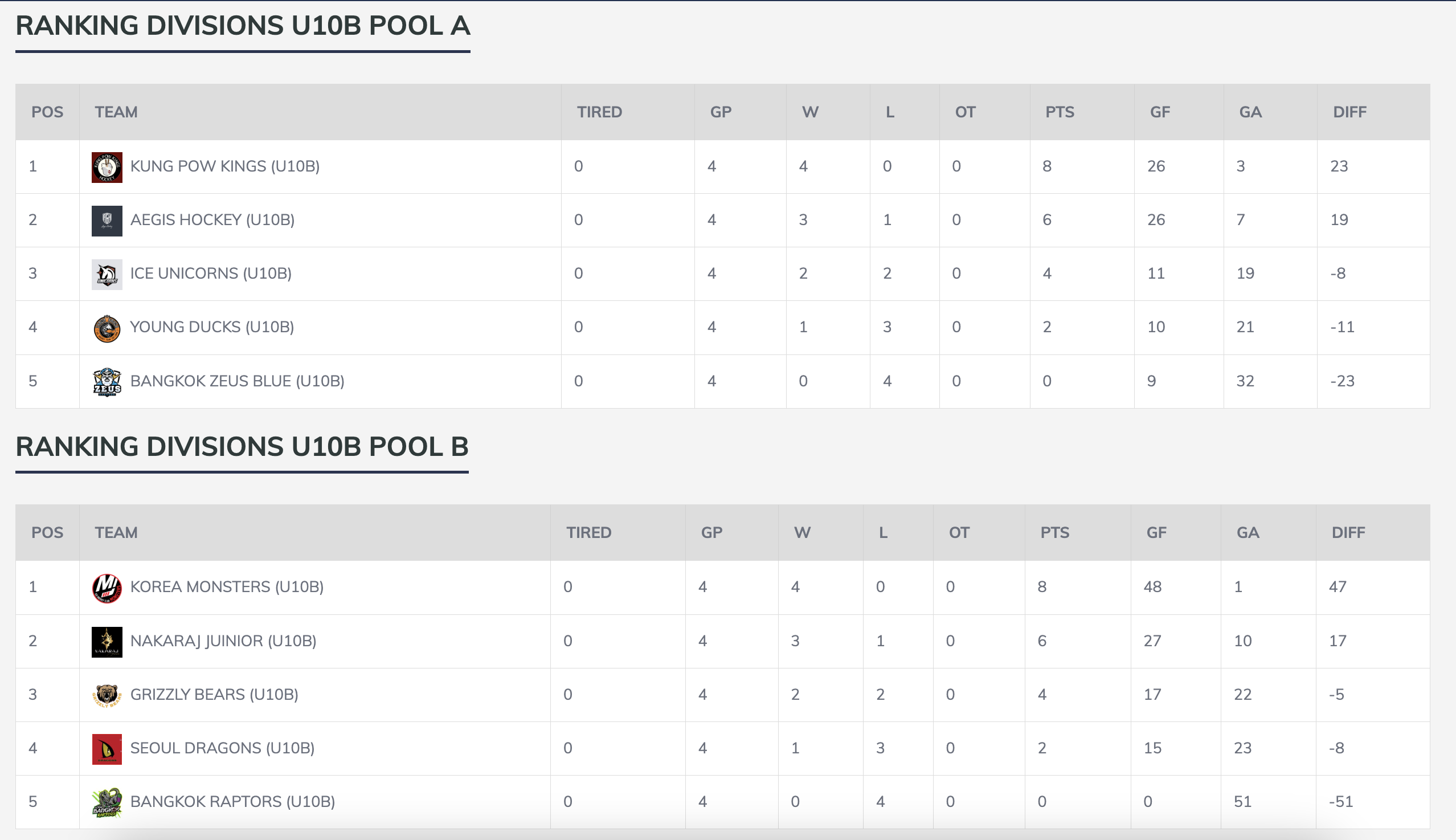Click the GF column header in Pool A

click(x=1160, y=112)
